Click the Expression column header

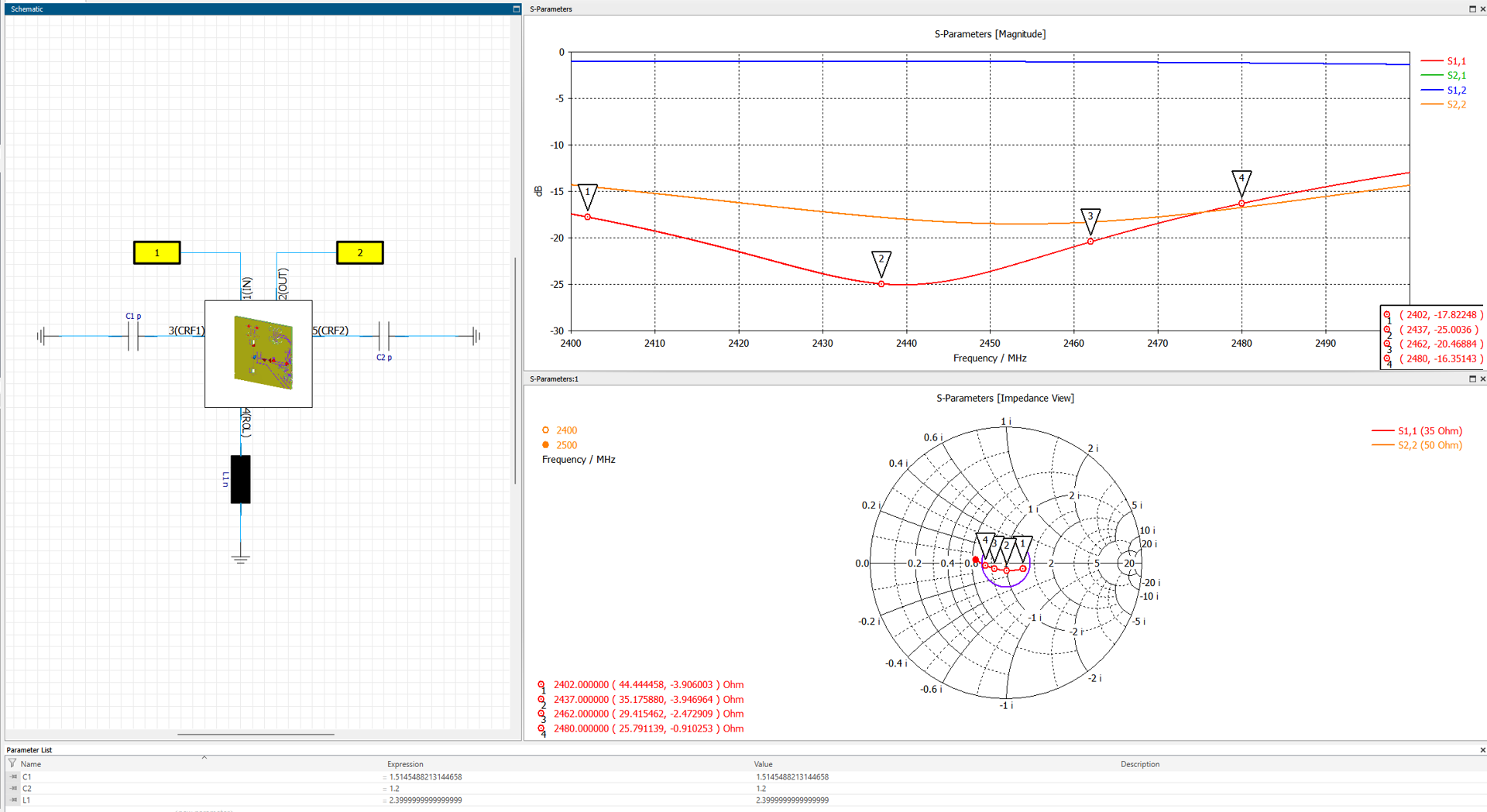[x=405, y=764]
